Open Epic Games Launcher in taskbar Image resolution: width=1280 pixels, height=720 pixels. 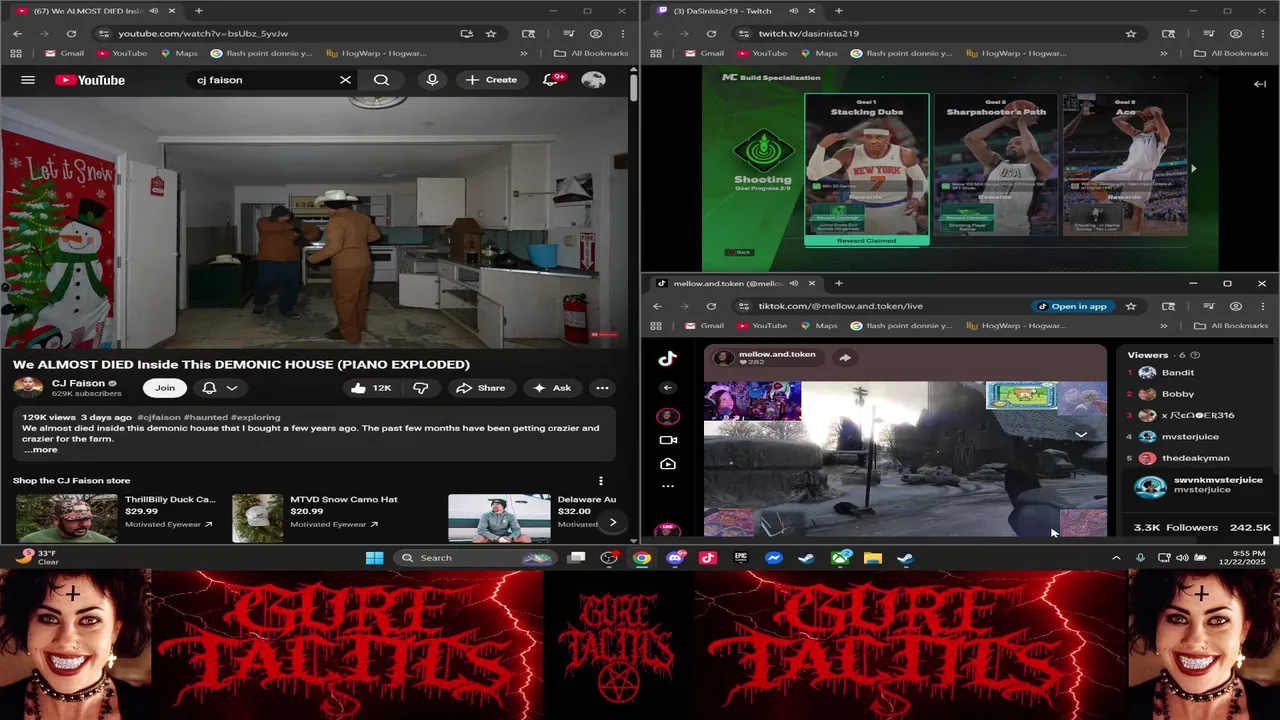point(741,558)
